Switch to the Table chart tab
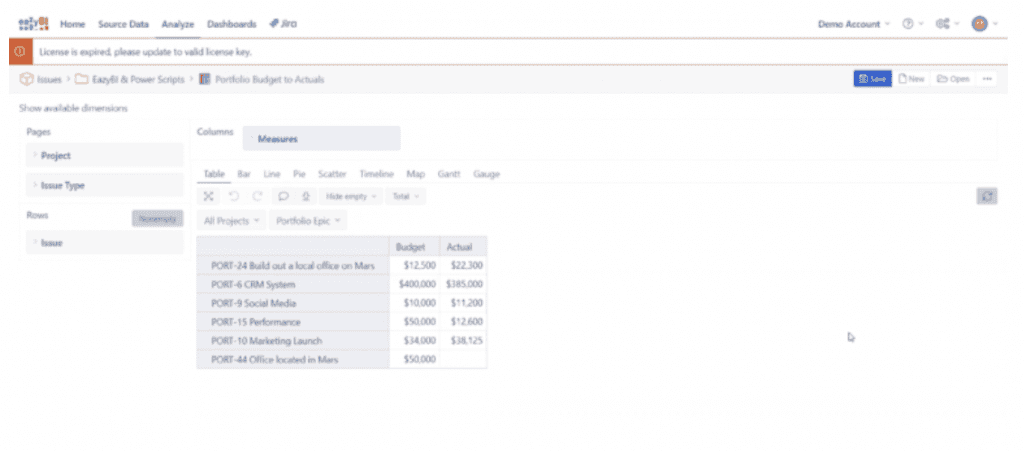This screenshot has width=1024, height=451. tap(214, 174)
